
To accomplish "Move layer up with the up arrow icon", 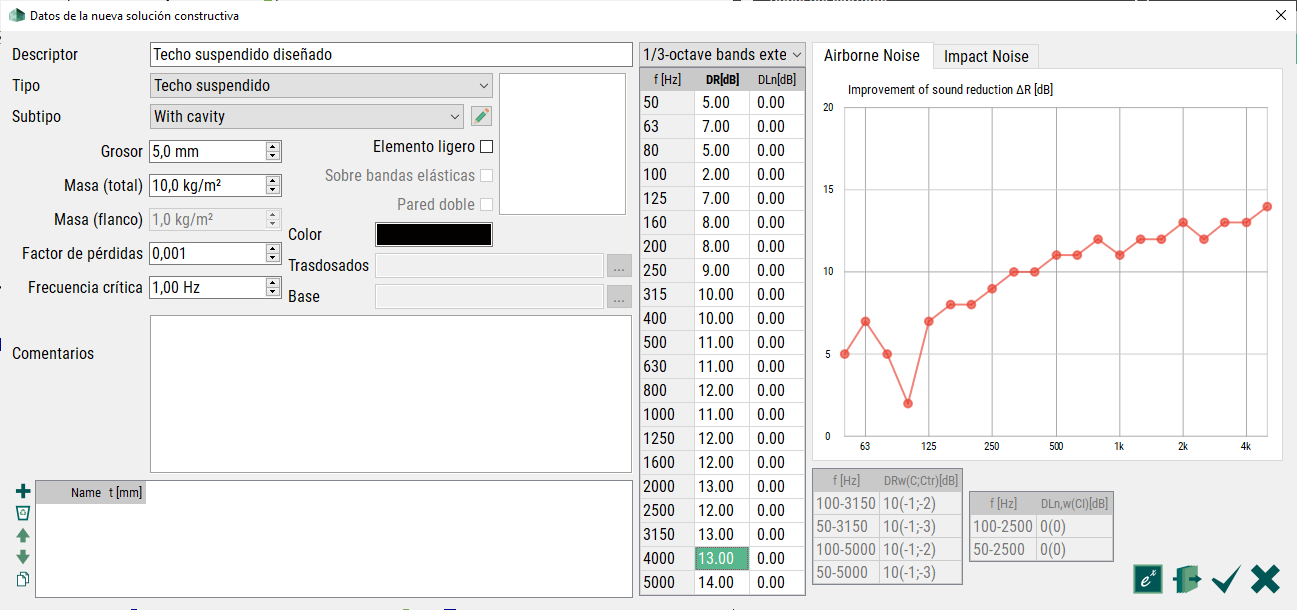I will pyautogui.click(x=23, y=535).
